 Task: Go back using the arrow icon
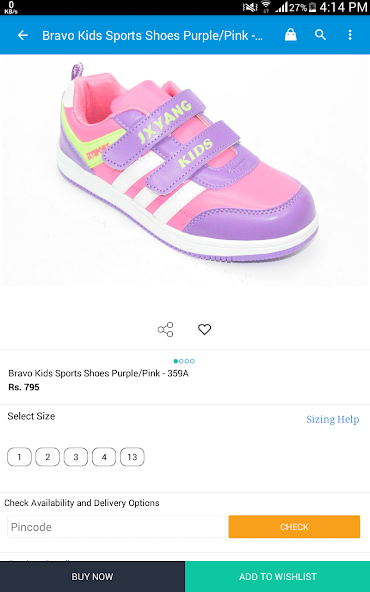click(x=23, y=35)
